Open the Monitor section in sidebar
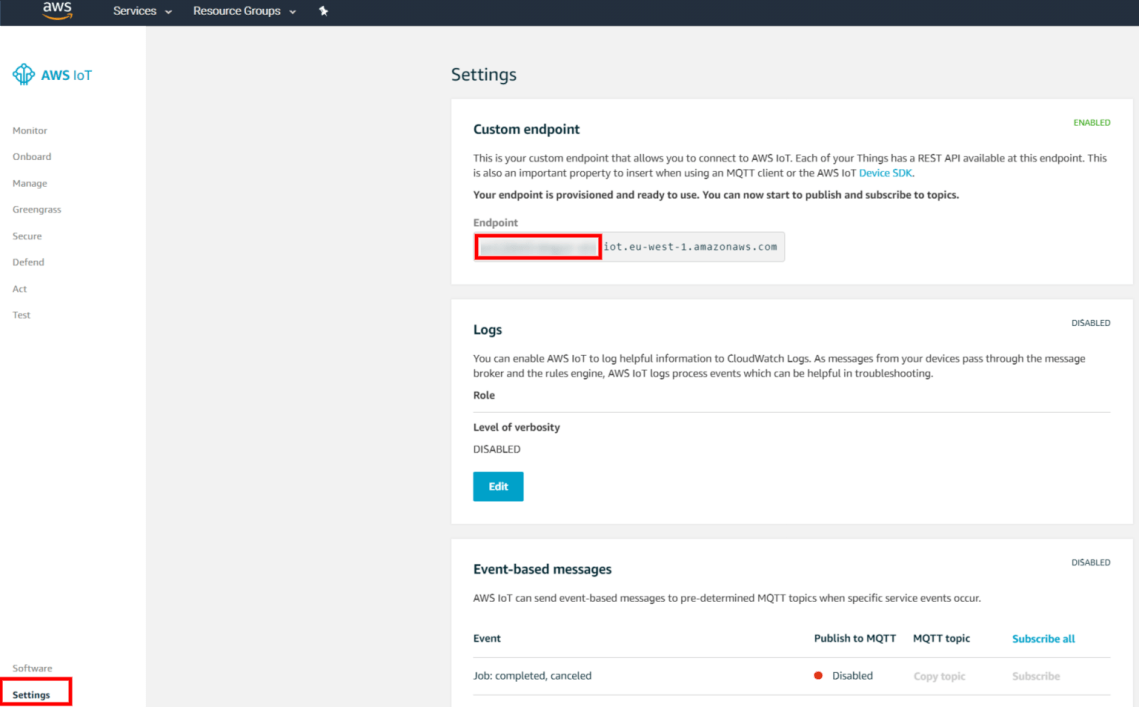Image resolution: width=1139 pixels, height=707 pixels. point(30,131)
